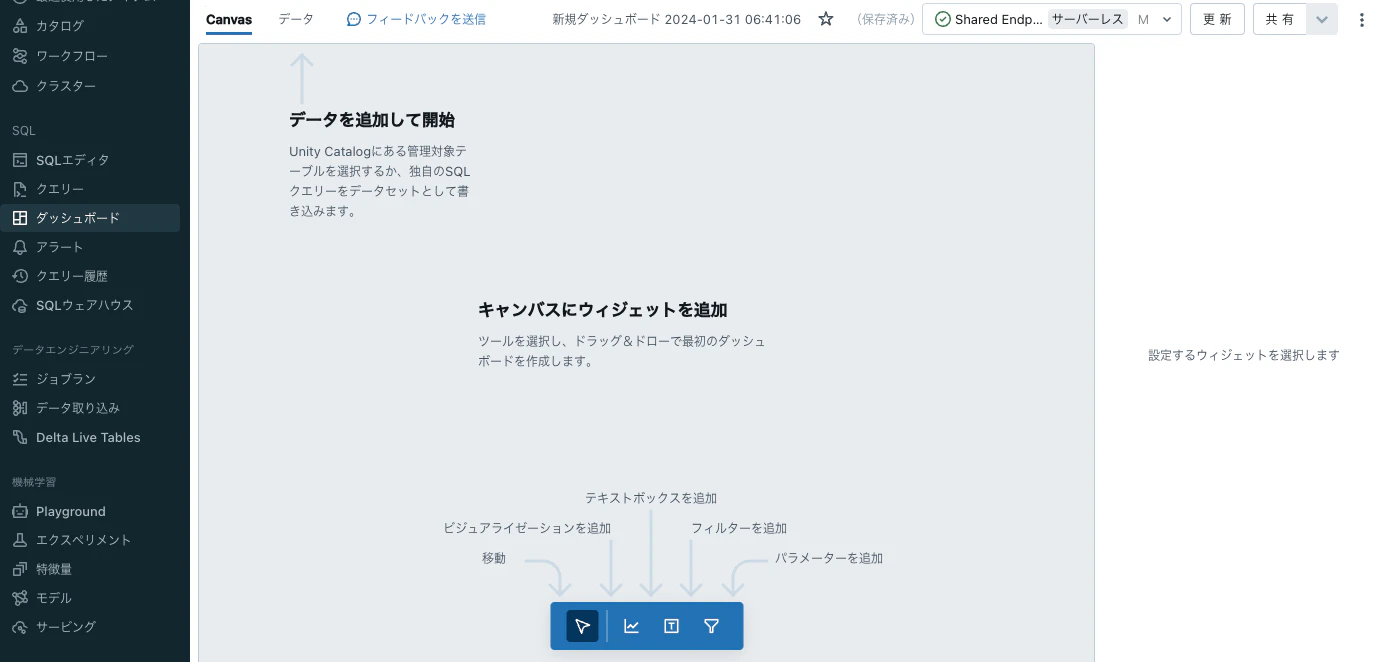Open Playground from sidebar

(x=70, y=511)
